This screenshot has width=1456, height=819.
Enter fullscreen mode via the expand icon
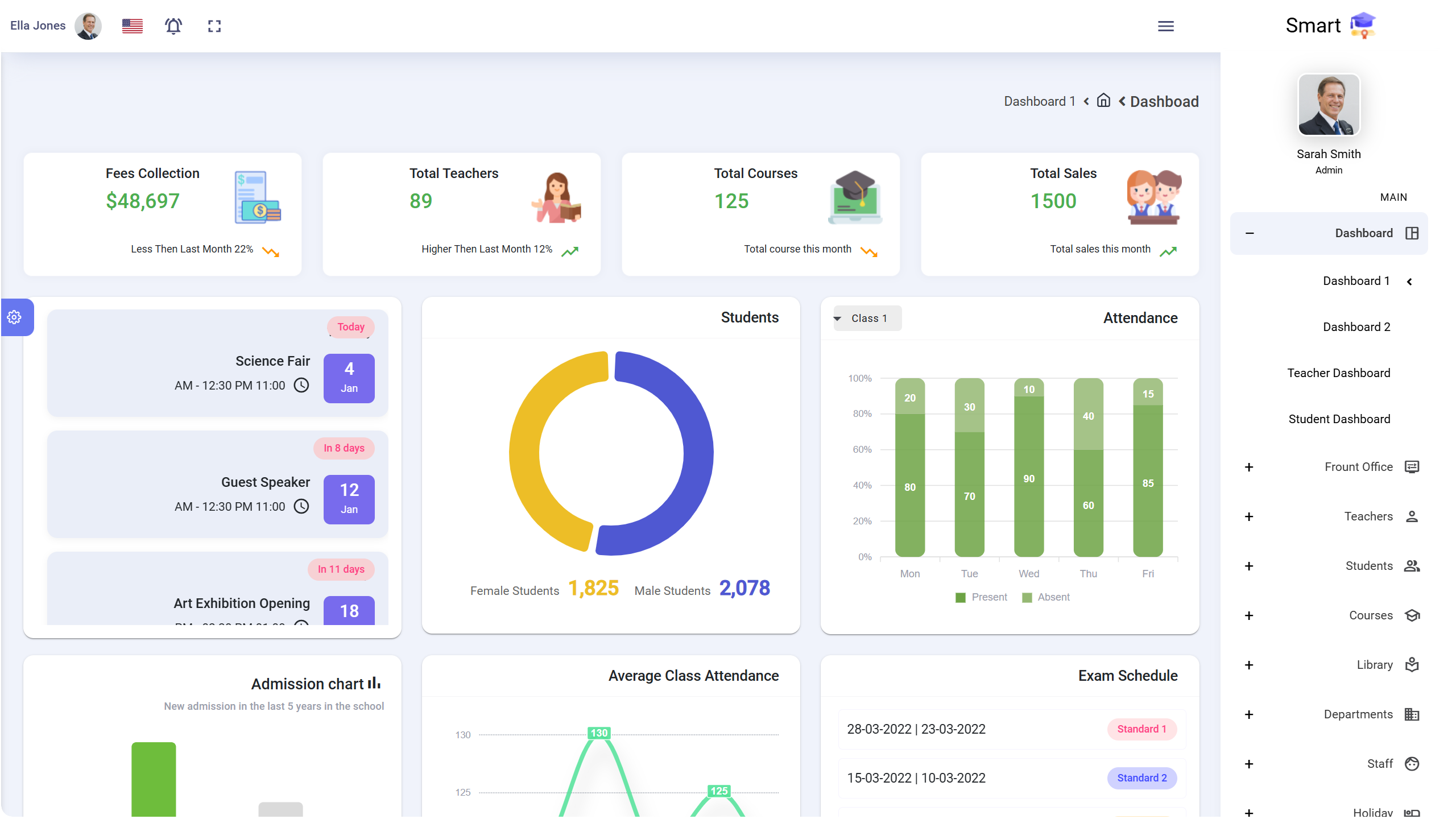214,26
